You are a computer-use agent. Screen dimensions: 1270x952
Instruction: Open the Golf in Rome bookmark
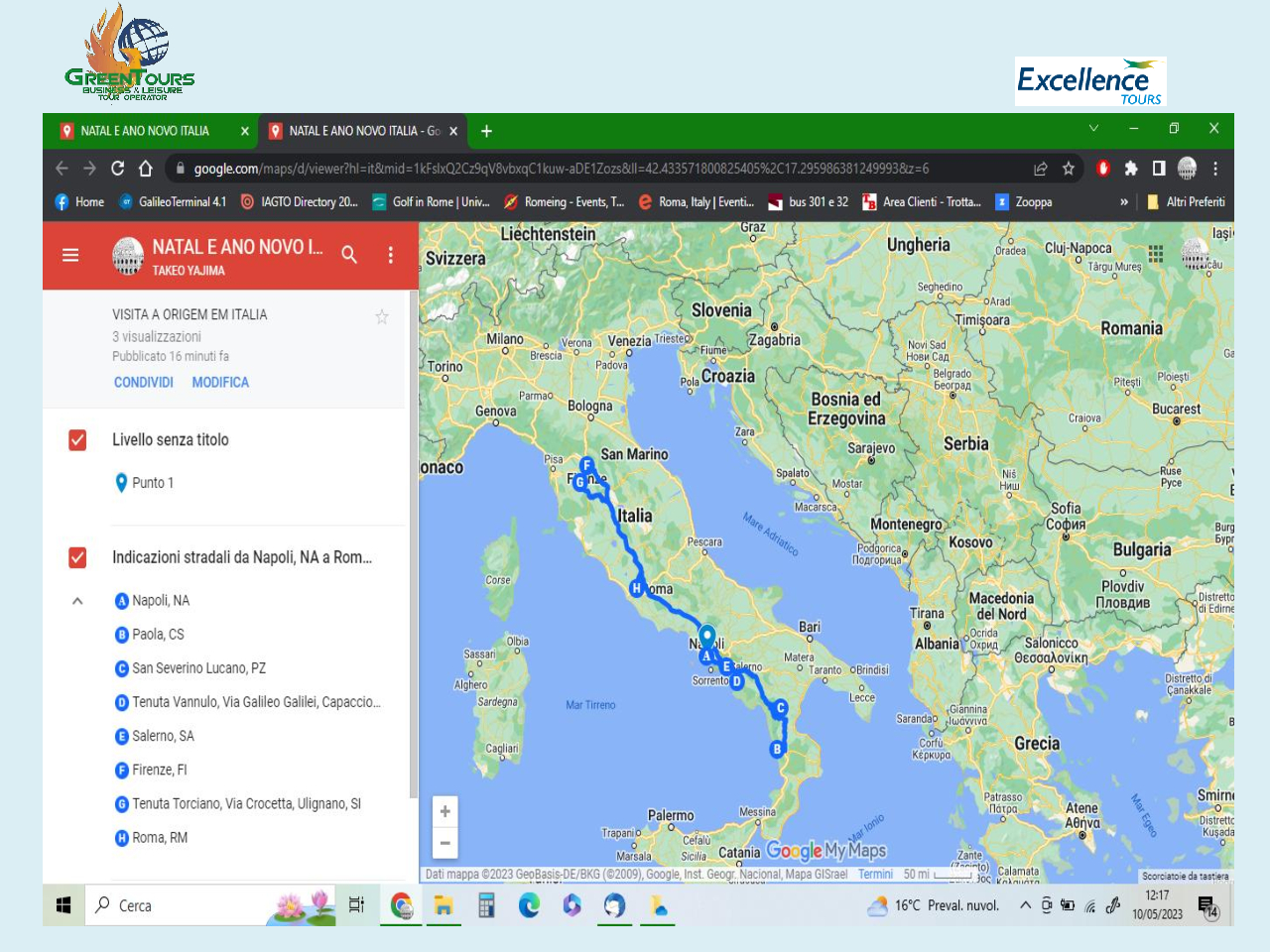pyautogui.click(x=431, y=202)
